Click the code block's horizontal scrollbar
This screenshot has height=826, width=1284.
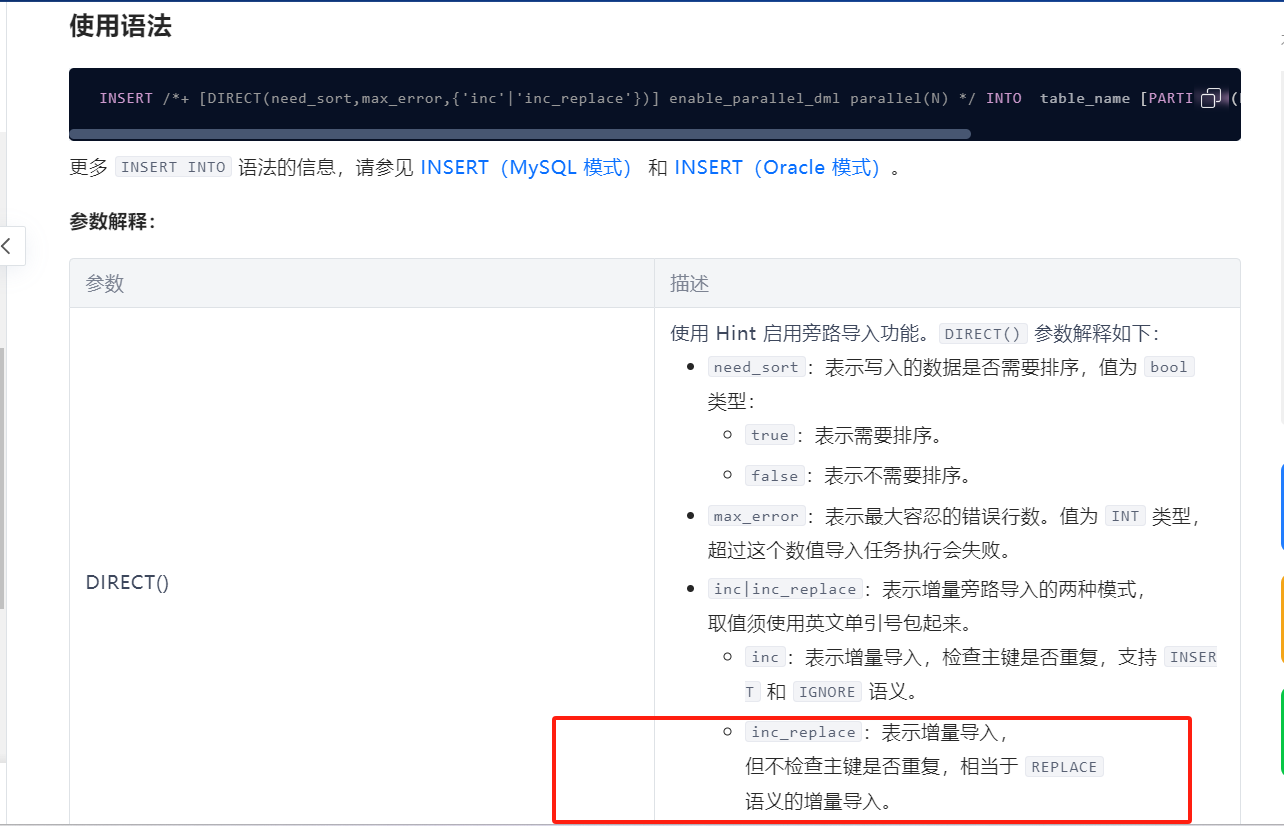(520, 133)
